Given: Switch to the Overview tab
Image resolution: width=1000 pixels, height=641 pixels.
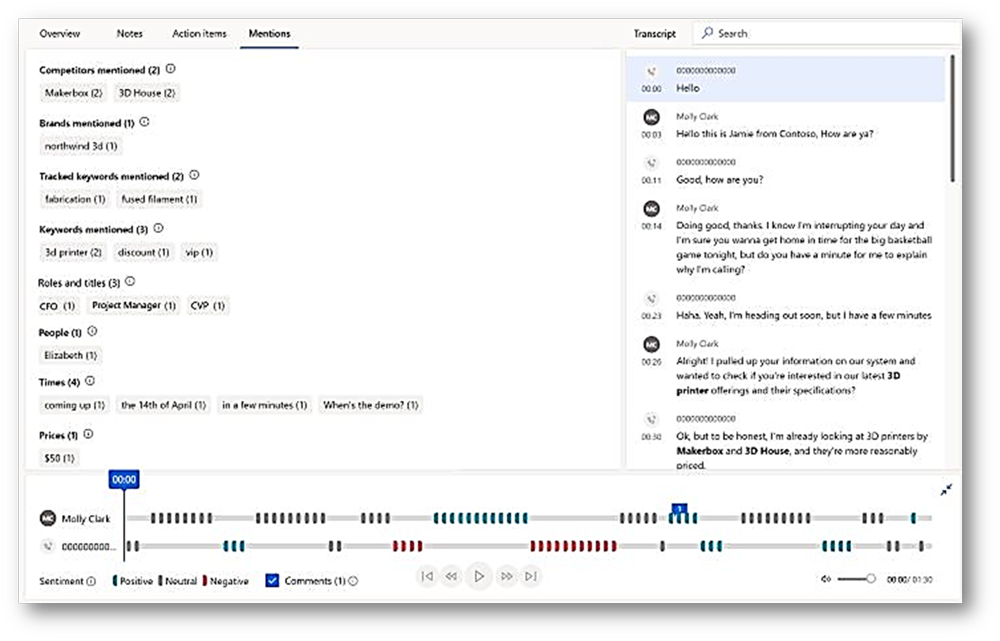Looking at the screenshot, I should [60, 34].
